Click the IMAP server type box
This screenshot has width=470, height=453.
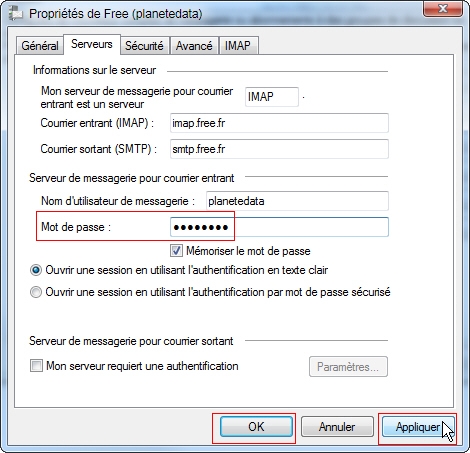(272, 97)
